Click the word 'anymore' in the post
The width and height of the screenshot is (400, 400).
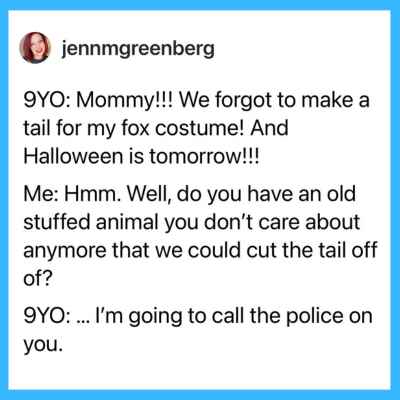64,251
